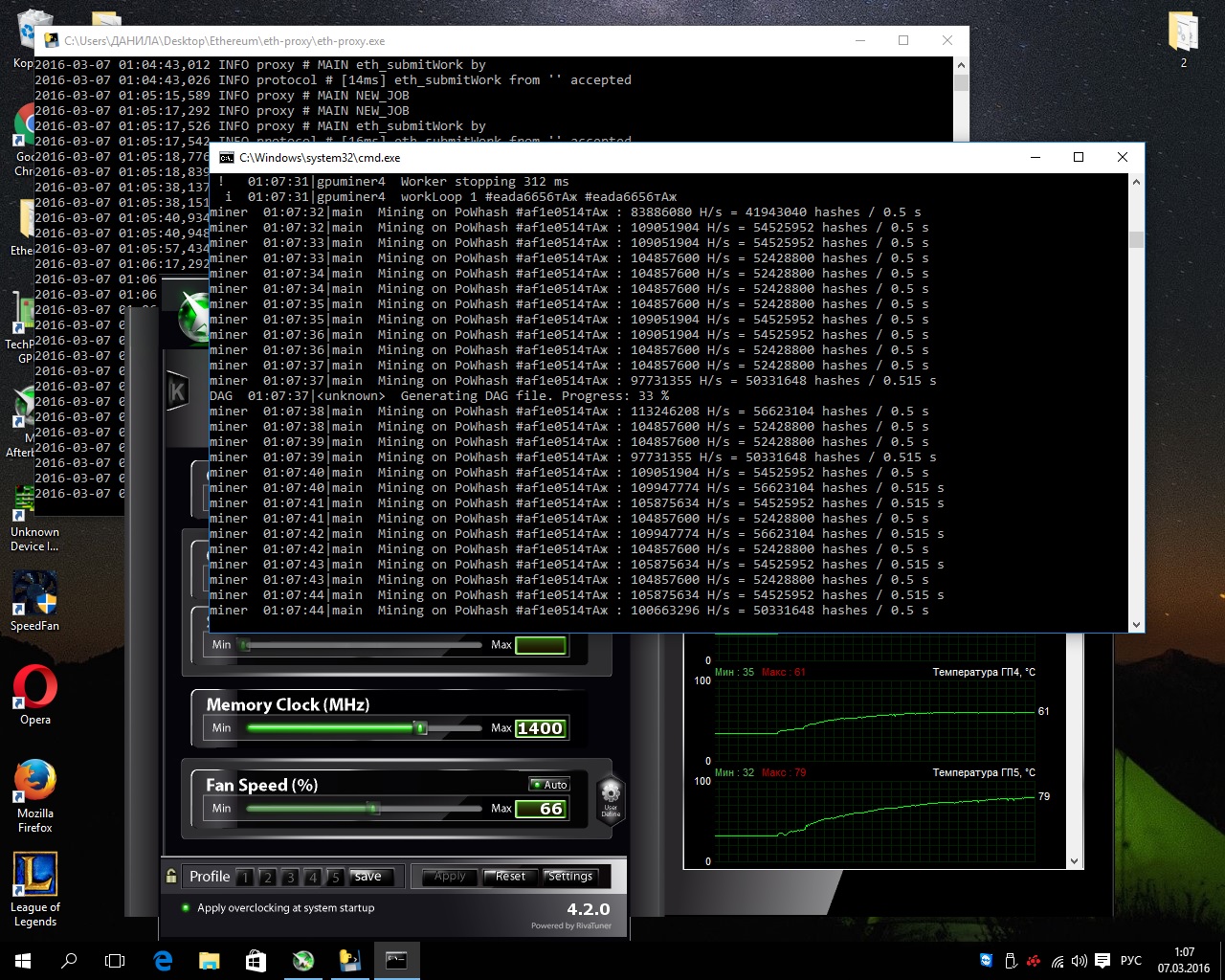The image size is (1225, 980).
Task: Open the network tray icon
Action: 1058,960
